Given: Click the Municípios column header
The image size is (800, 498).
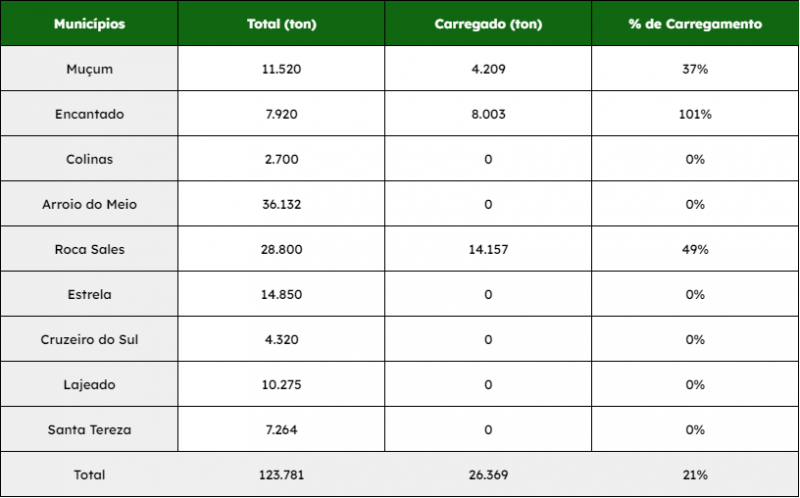Looking at the screenshot, I should (90, 24).
